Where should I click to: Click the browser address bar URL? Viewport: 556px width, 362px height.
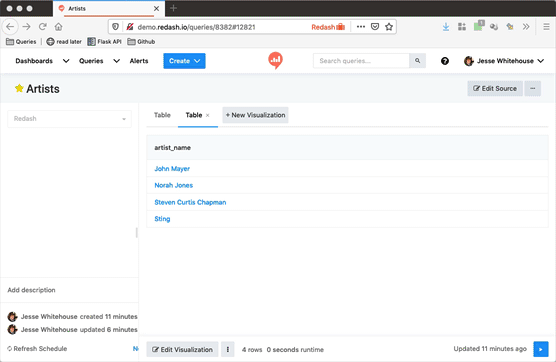[196, 27]
